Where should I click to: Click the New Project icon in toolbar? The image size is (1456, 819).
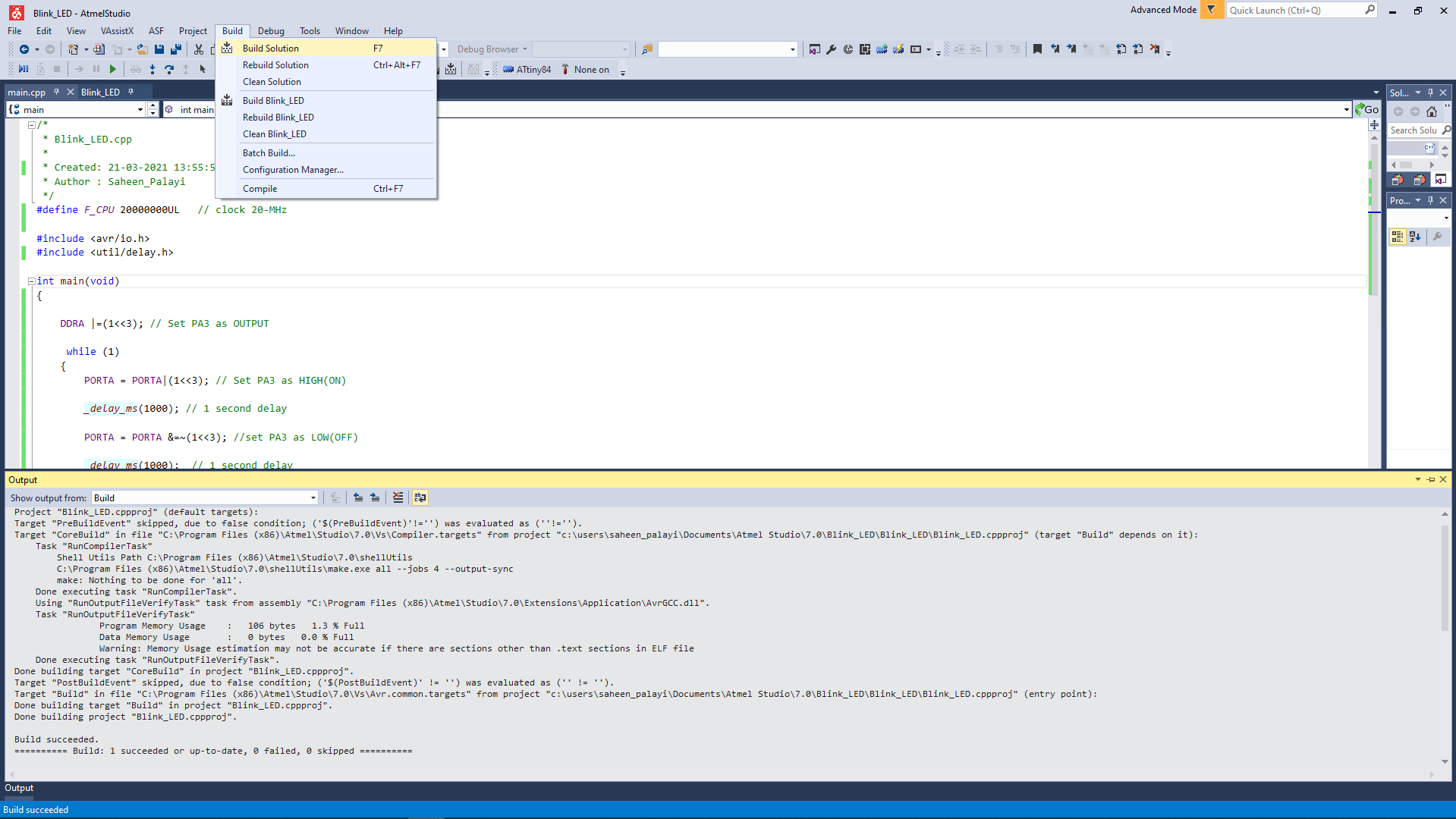[73, 49]
